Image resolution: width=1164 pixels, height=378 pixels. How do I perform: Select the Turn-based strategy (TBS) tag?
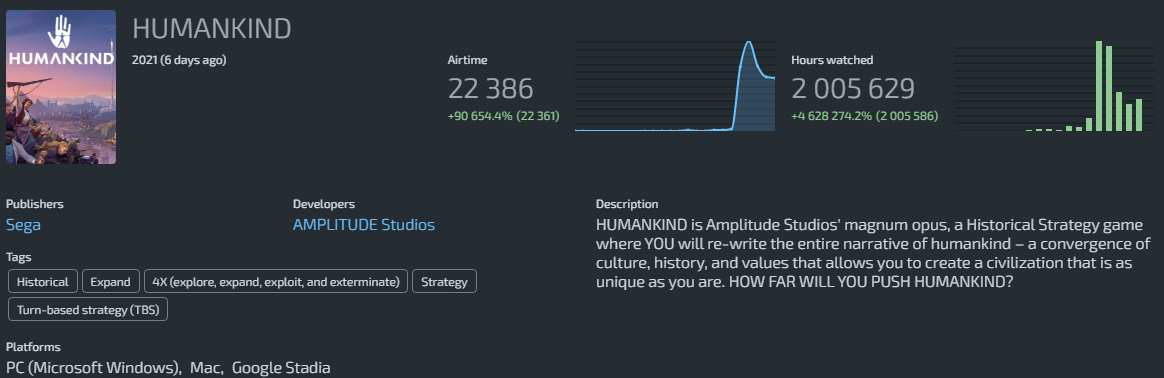click(x=88, y=309)
